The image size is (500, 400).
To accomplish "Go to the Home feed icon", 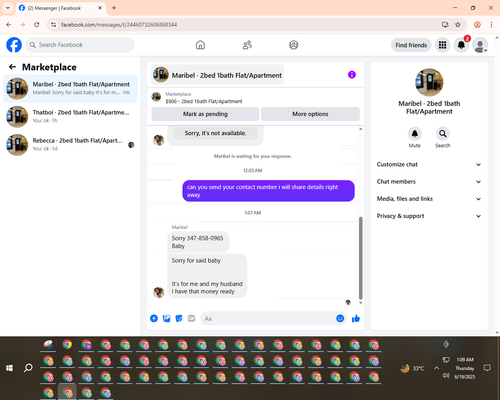I will tap(200, 45).
